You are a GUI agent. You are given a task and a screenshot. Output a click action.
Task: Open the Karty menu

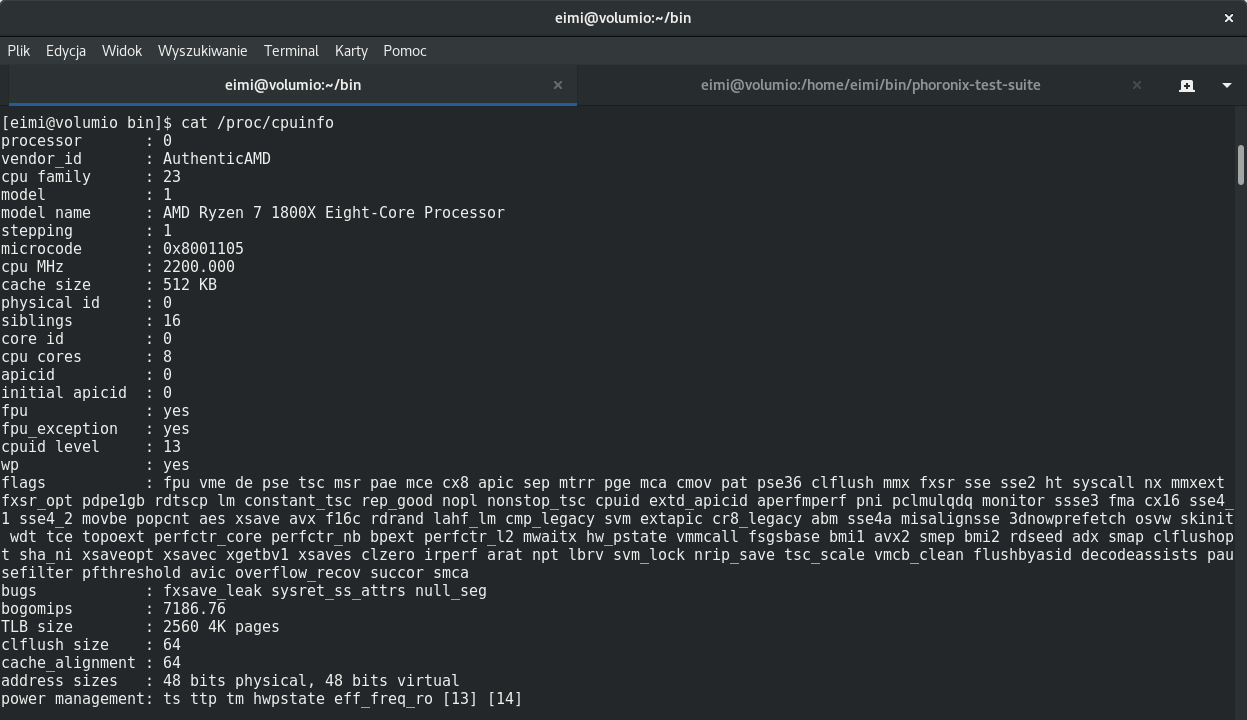coord(351,50)
